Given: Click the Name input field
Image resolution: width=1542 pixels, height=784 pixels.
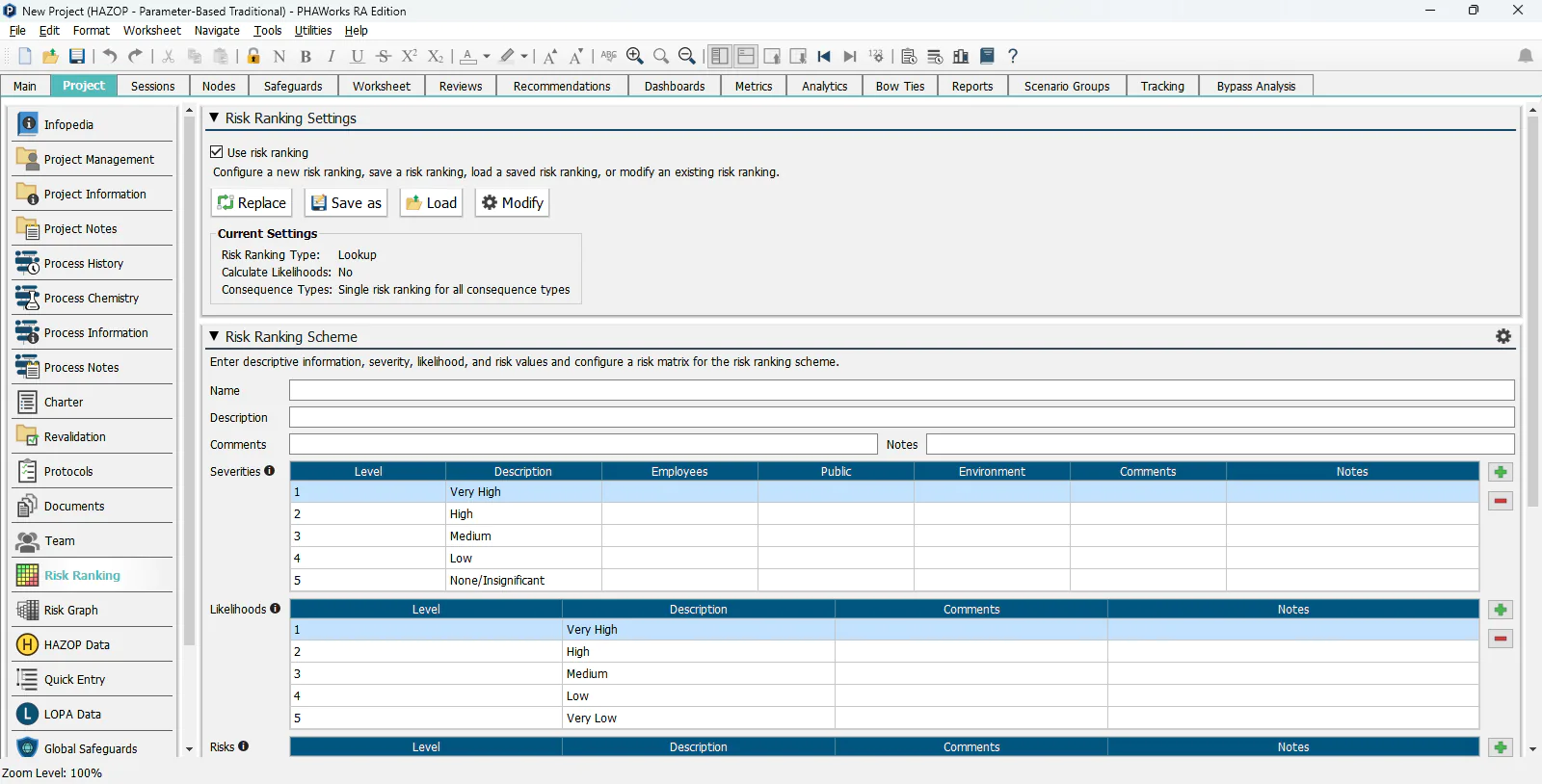Looking at the screenshot, I should point(902,390).
